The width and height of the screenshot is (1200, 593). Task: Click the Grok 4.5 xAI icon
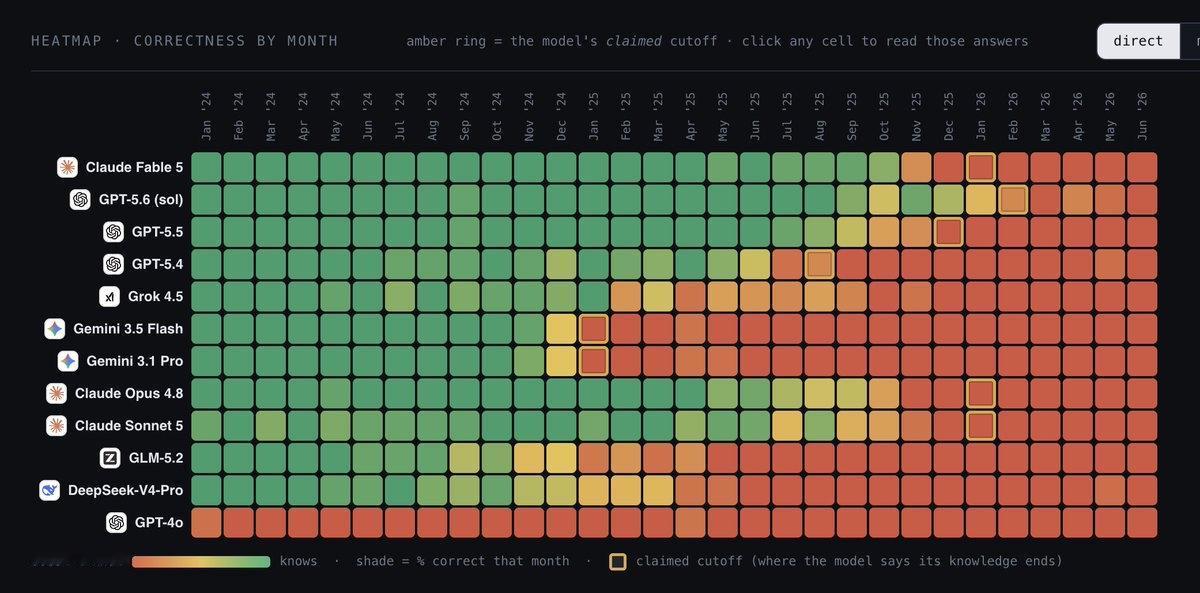click(109, 296)
